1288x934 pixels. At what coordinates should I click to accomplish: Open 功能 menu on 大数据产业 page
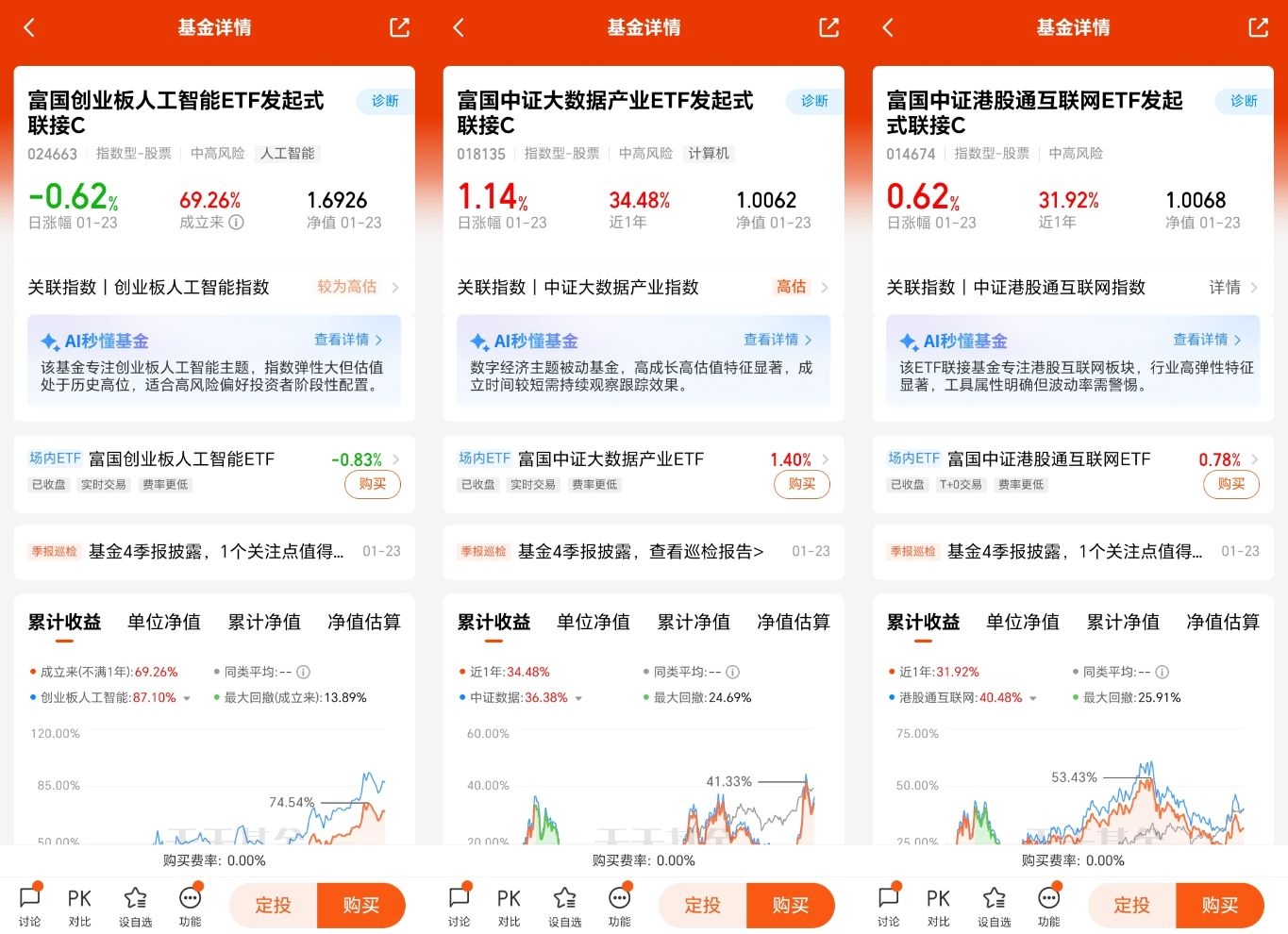[620, 906]
